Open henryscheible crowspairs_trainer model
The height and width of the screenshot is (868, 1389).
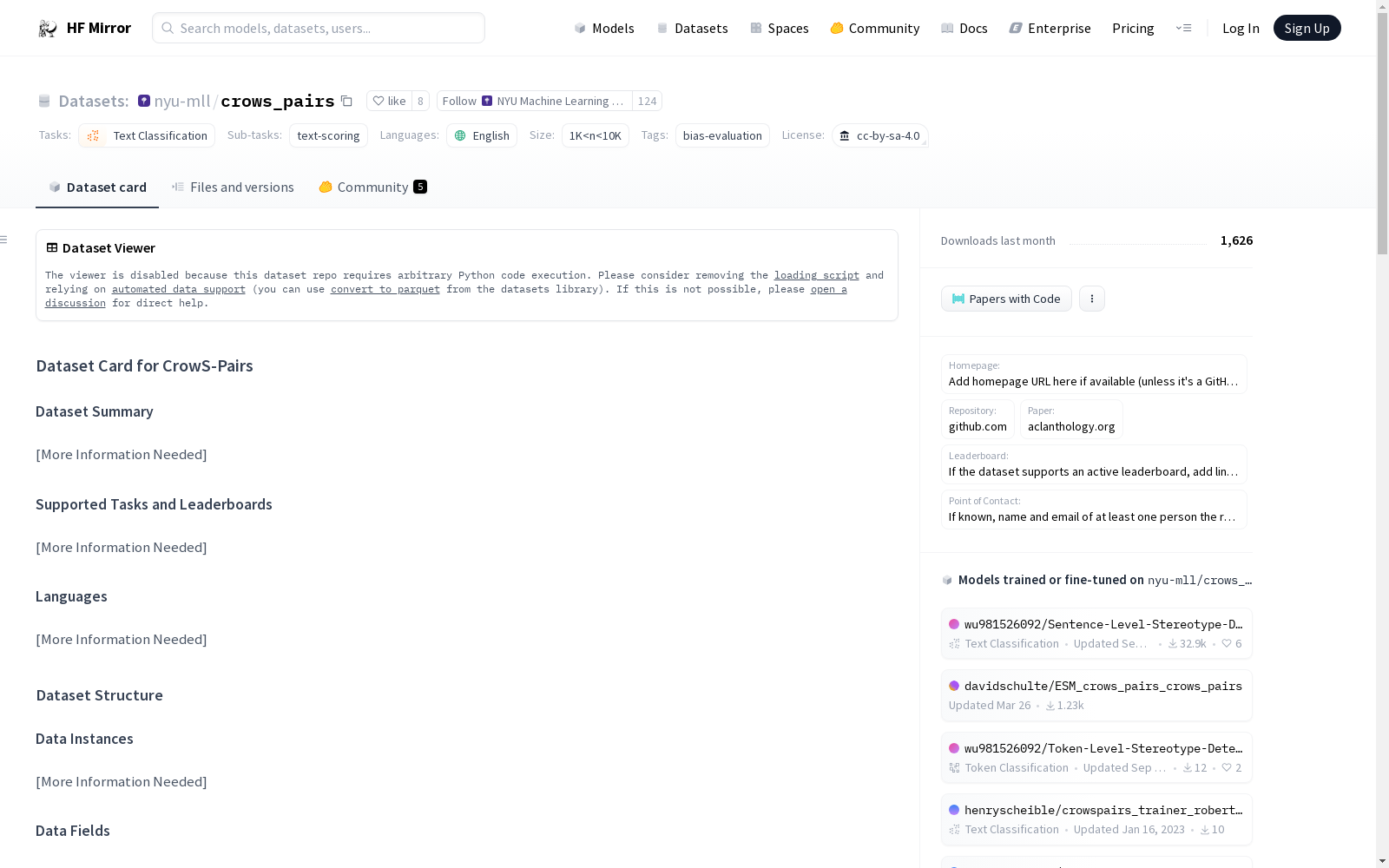pos(1096,819)
